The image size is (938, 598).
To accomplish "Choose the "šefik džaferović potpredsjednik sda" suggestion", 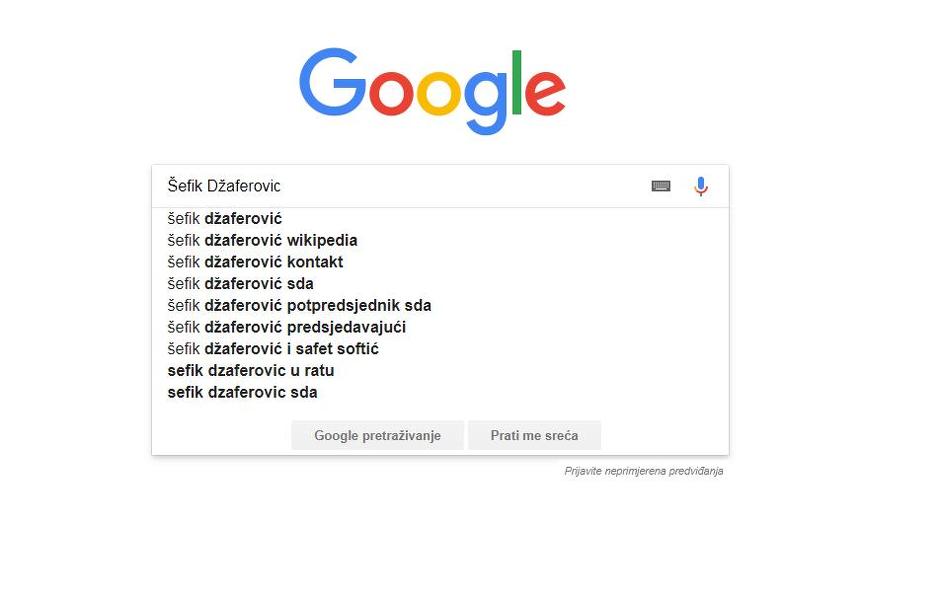I will click(299, 305).
